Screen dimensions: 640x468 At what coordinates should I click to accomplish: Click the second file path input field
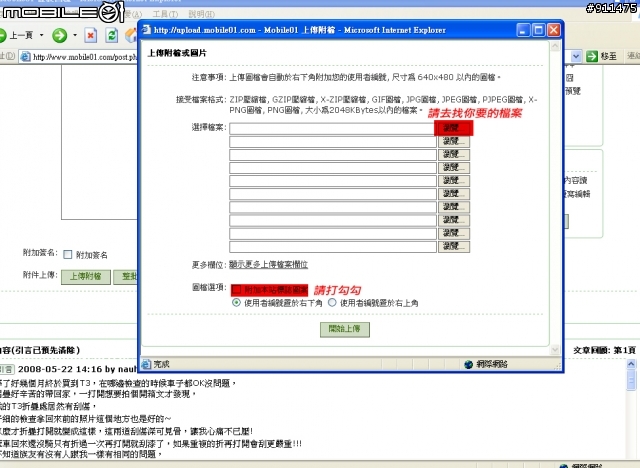(x=333, y=142)
